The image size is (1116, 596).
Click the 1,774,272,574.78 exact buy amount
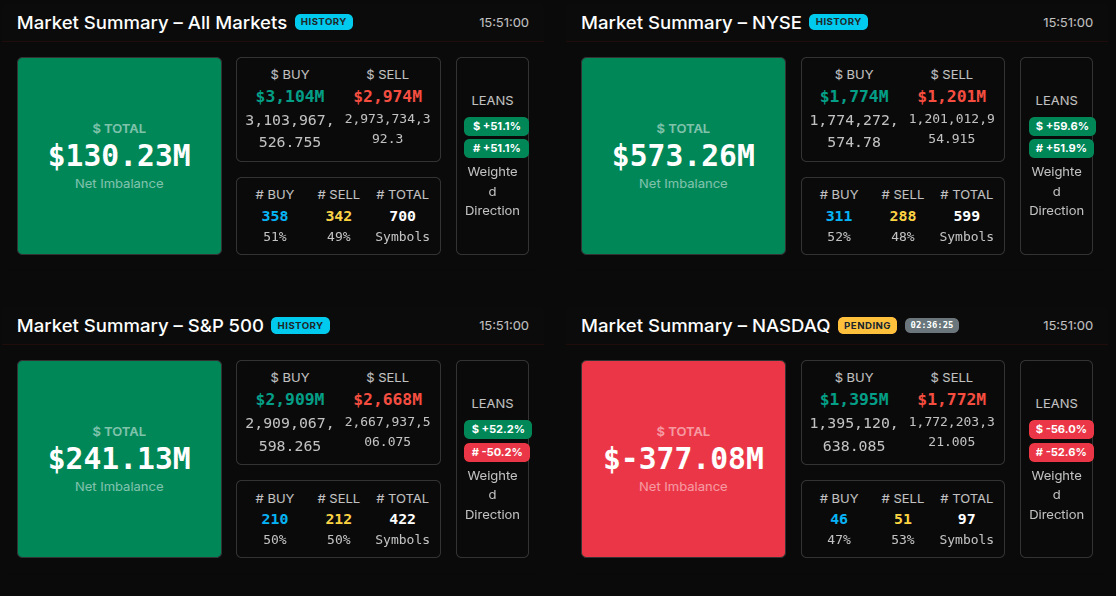pyautogui.click(x=854, y=131)
